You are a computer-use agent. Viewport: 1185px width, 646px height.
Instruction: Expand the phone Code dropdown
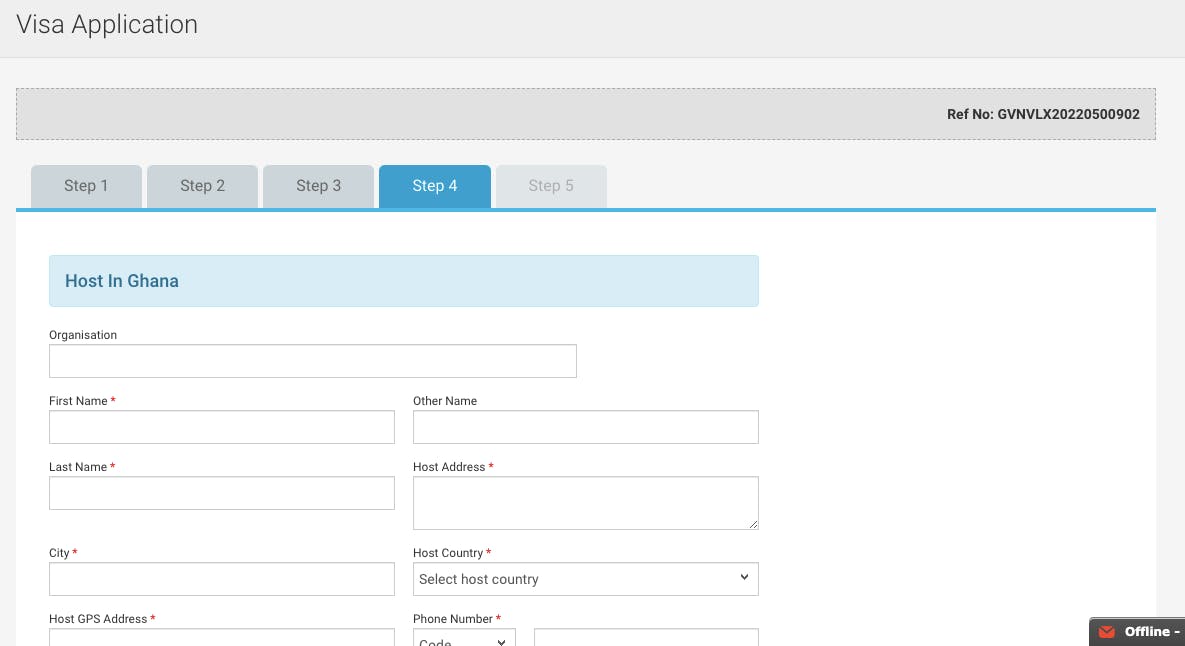464,638
